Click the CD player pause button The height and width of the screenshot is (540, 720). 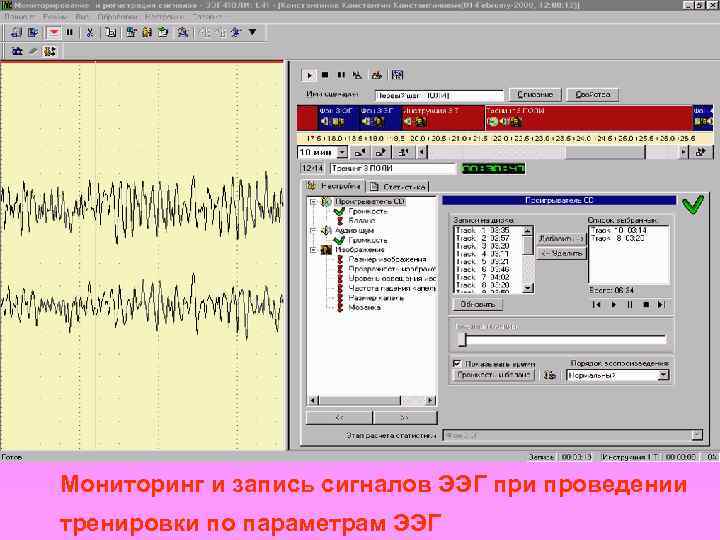pyautogui.click(x=630, y=304)
